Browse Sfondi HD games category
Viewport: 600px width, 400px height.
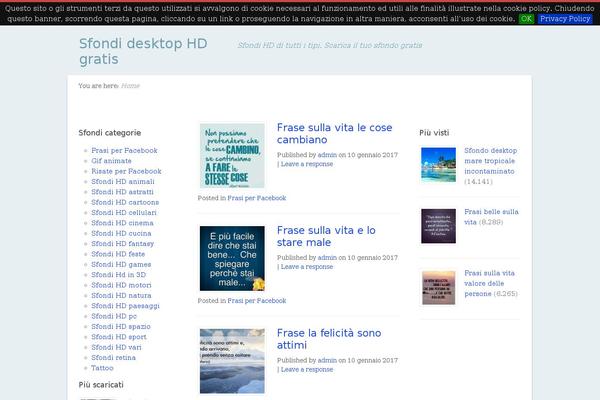coord(121,264)
